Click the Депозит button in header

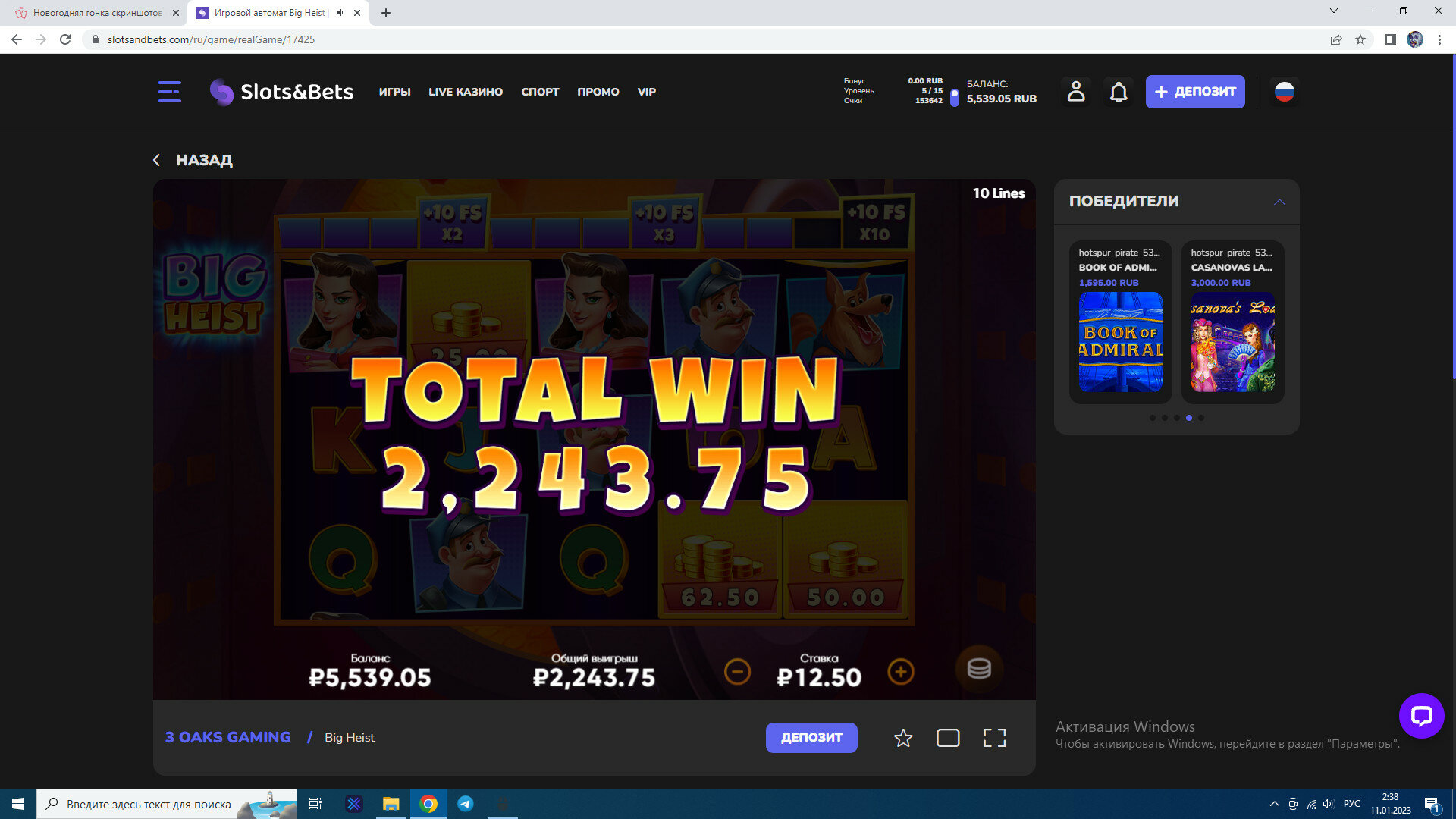1194,92
